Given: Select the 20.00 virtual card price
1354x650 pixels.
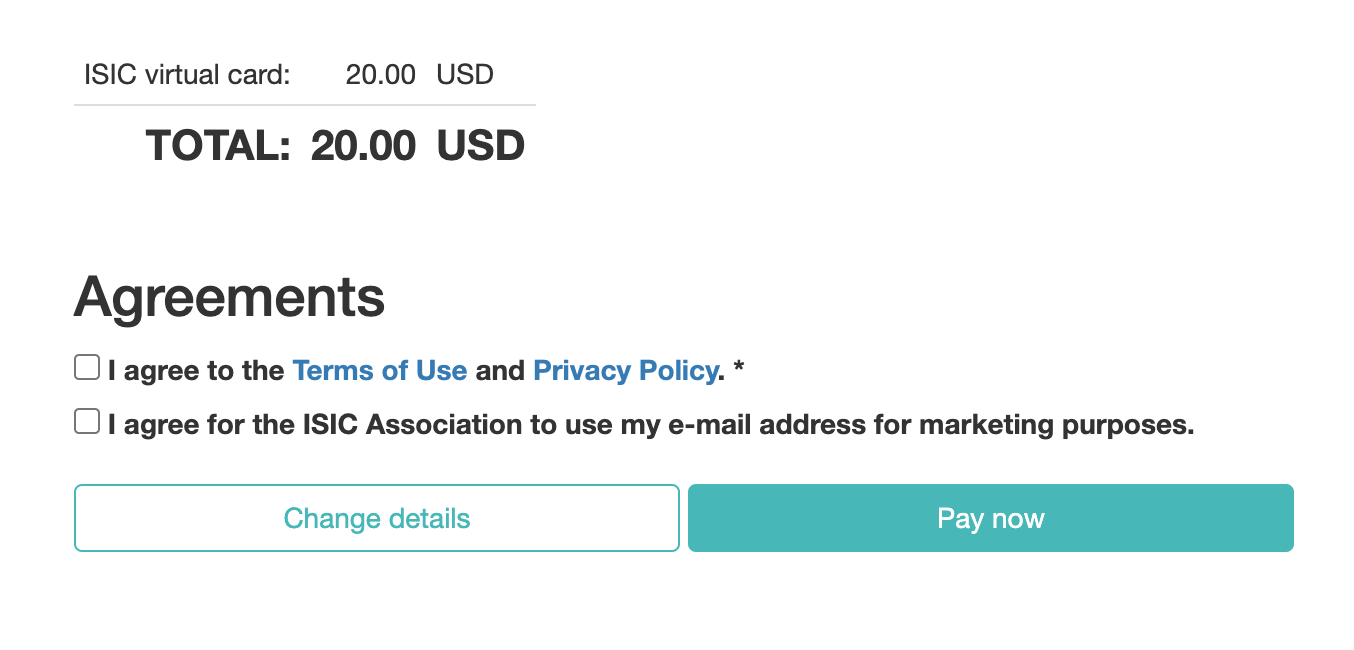Looking at the screenshot, I should (x=380, y=75).
